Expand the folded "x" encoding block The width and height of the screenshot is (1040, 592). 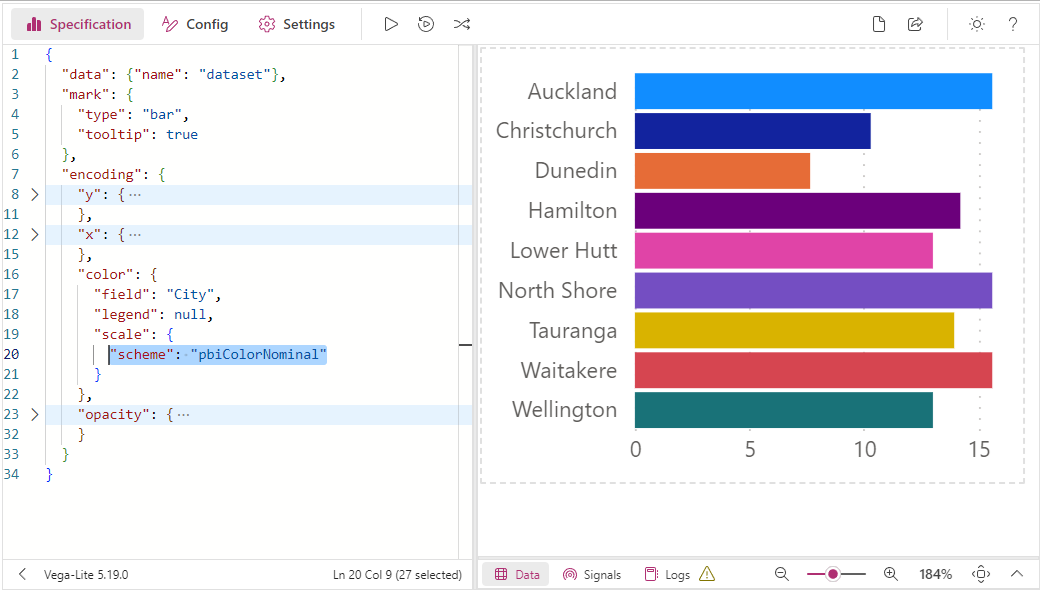(34, 234)
